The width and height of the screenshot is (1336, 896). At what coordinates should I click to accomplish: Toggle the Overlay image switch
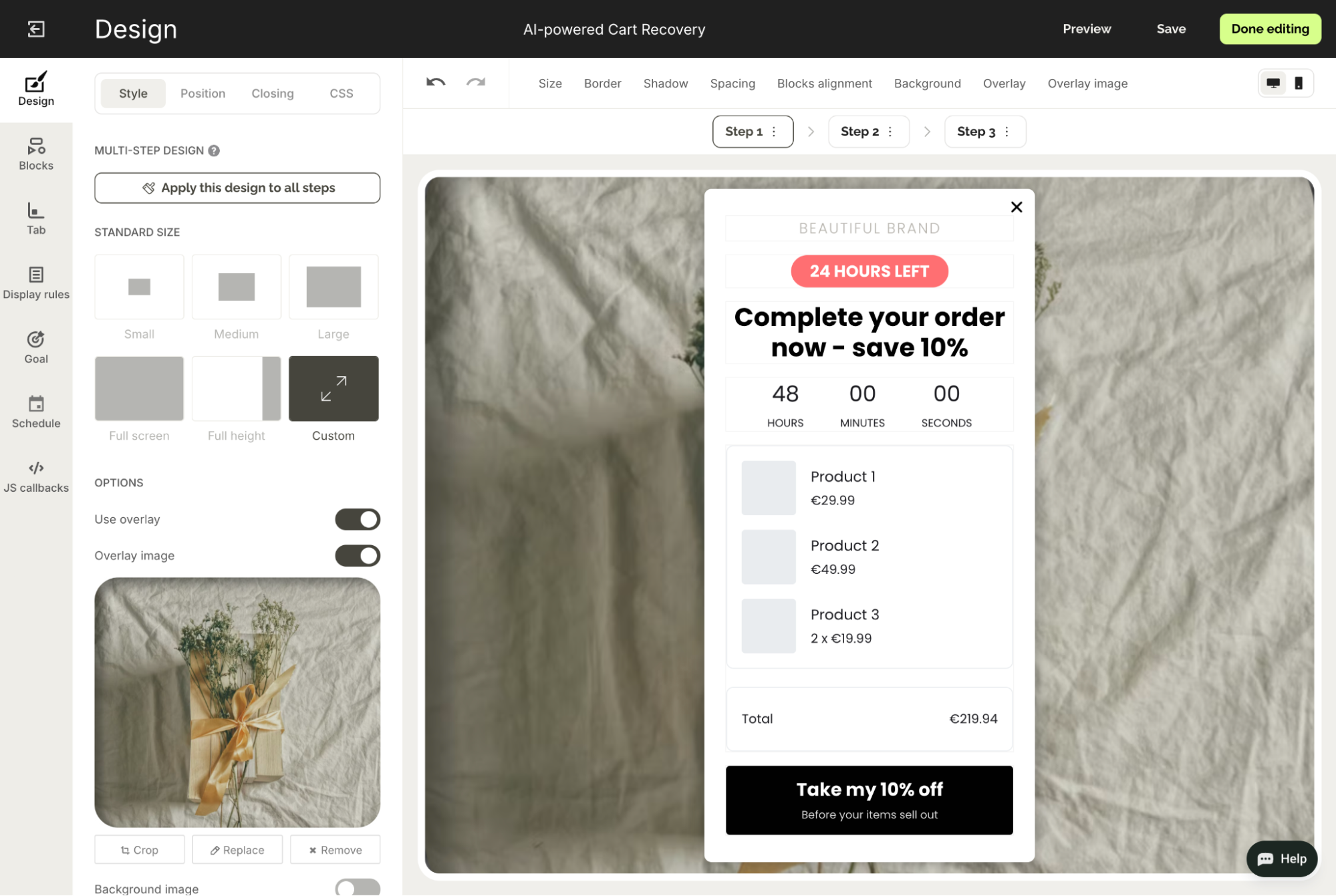[358, 555]
